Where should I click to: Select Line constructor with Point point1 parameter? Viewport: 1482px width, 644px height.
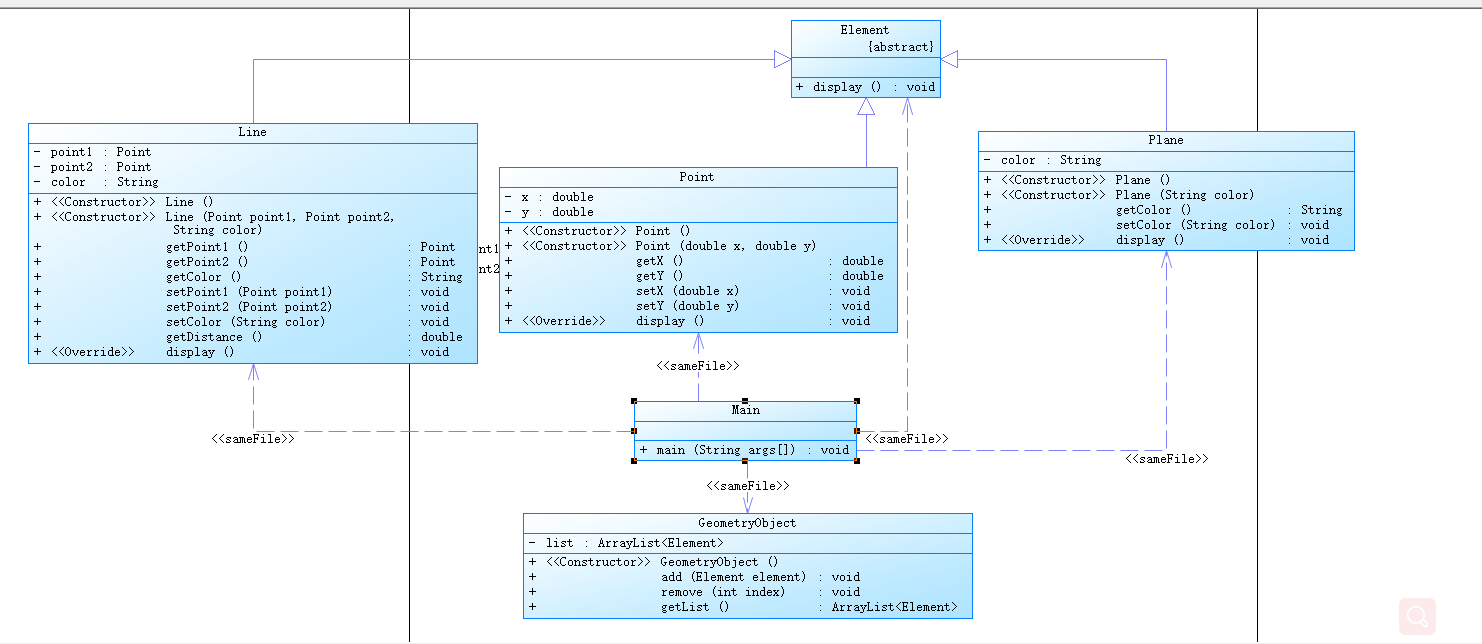(x=214, y=223)
